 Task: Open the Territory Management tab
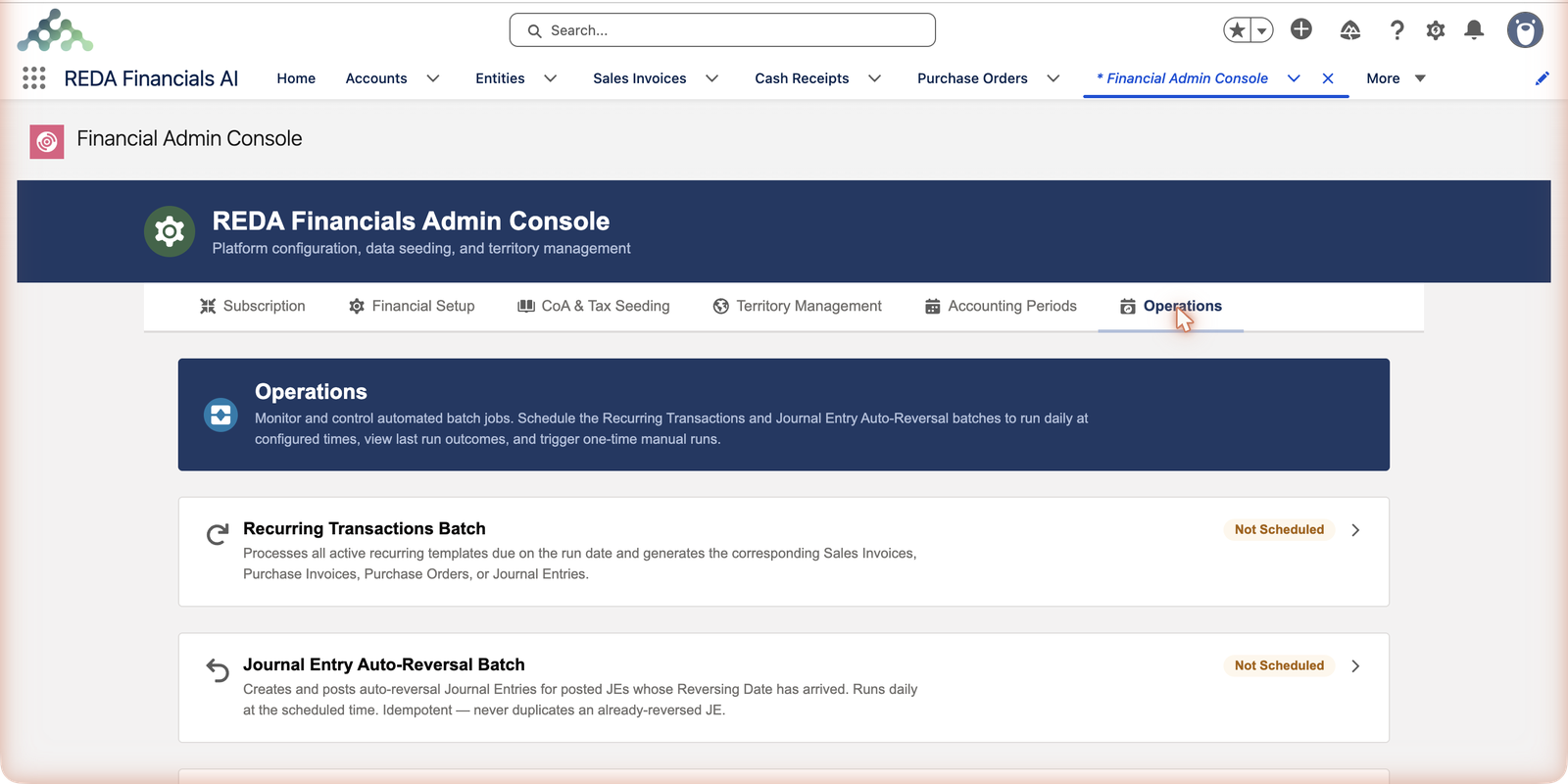pyautogui.click(x=798, y=306)
